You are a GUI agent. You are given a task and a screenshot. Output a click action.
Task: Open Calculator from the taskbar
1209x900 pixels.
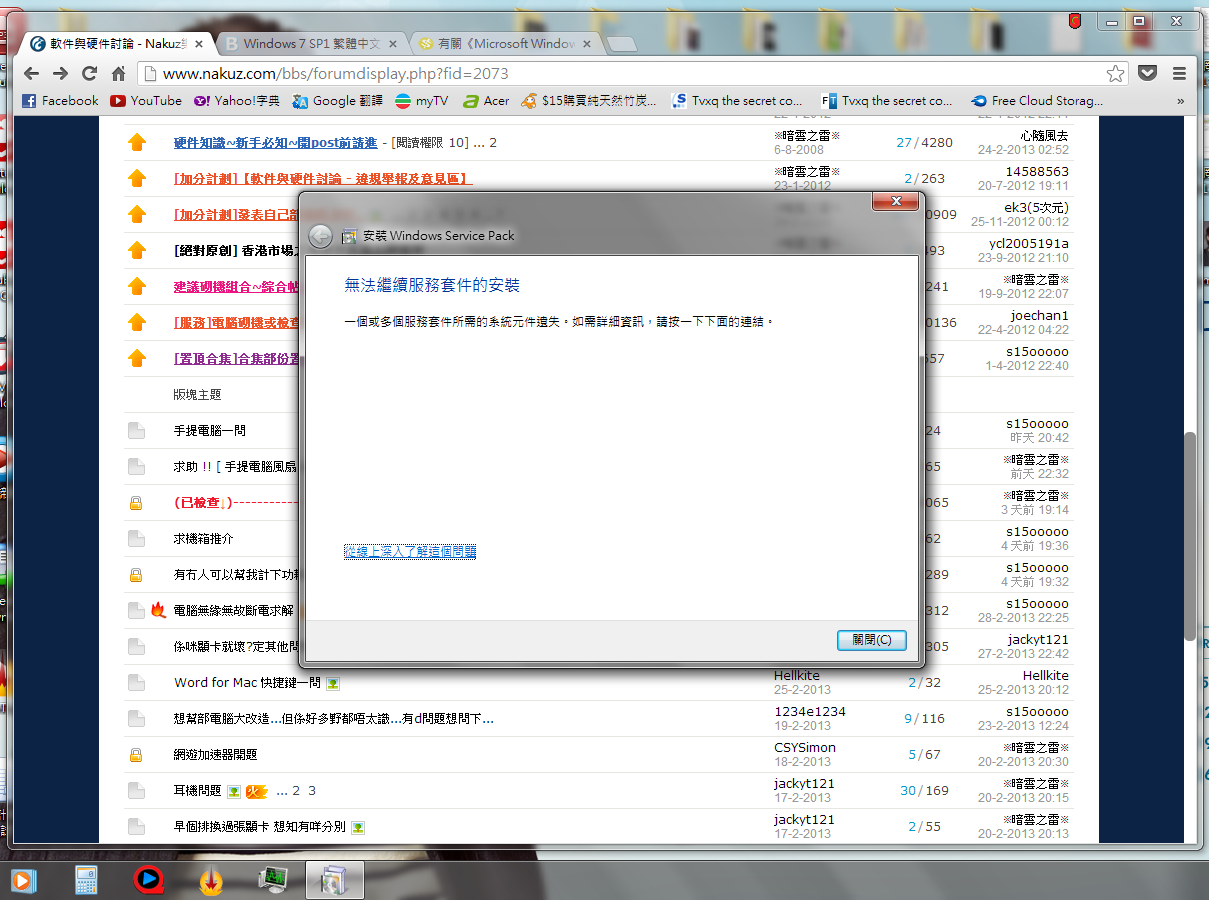coord(87,880)
